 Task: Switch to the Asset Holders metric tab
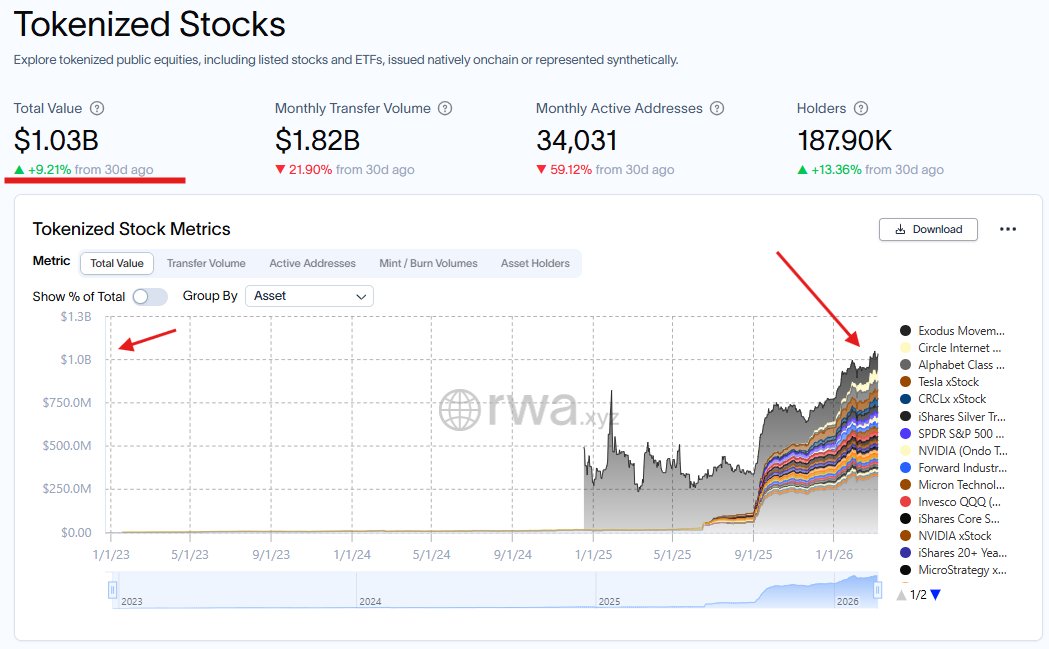[x=535, y=264]
